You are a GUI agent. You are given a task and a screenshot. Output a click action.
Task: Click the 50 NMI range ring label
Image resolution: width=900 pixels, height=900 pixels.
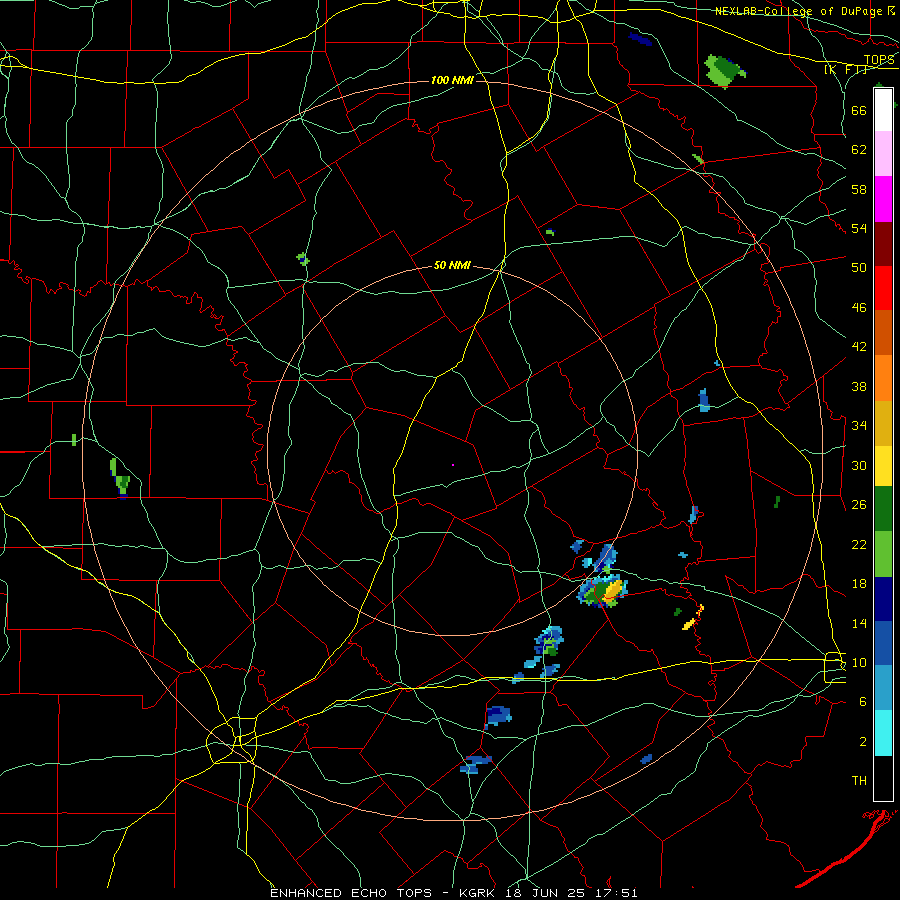coord(452,265)
